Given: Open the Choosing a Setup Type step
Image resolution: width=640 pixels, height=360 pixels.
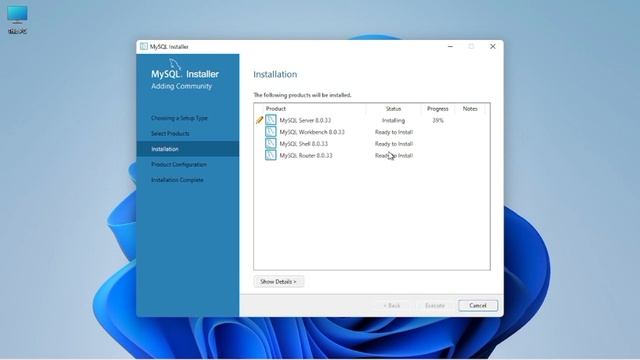Looking at the screenshot, I should (x=179, y=118).
